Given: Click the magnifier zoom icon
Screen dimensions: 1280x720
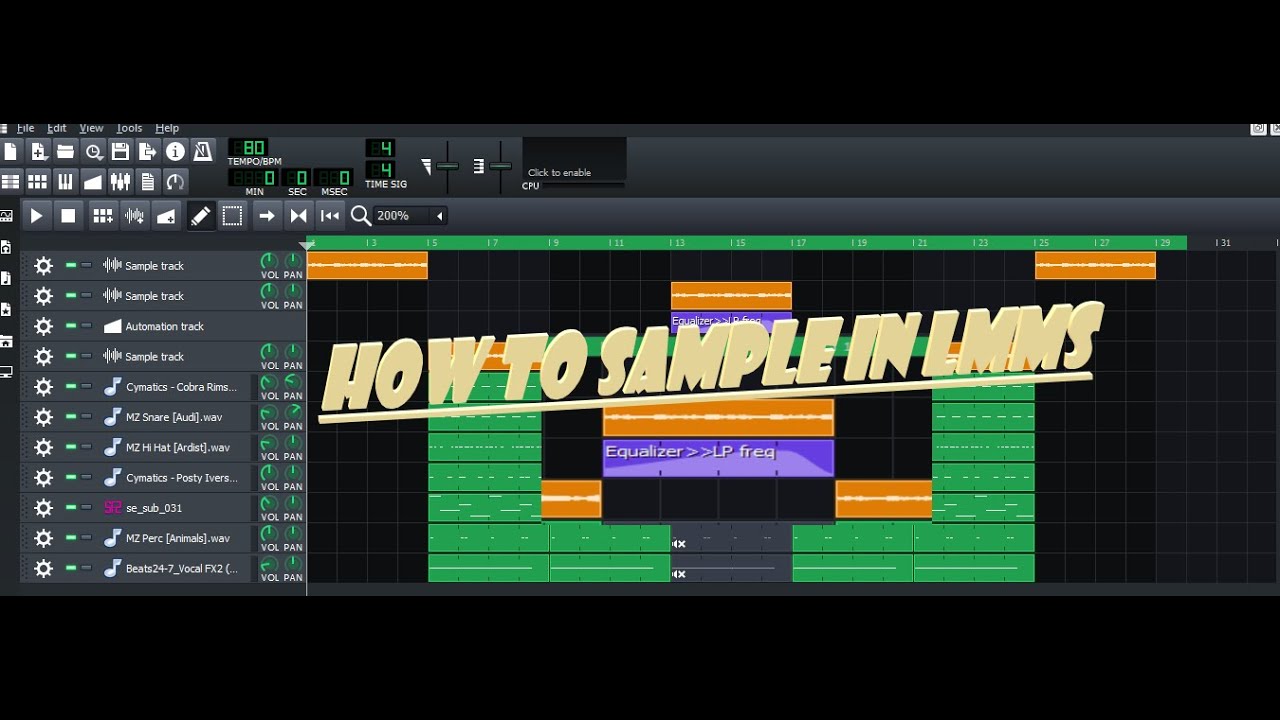Looking at the screenshot, I should click(360, 215).
